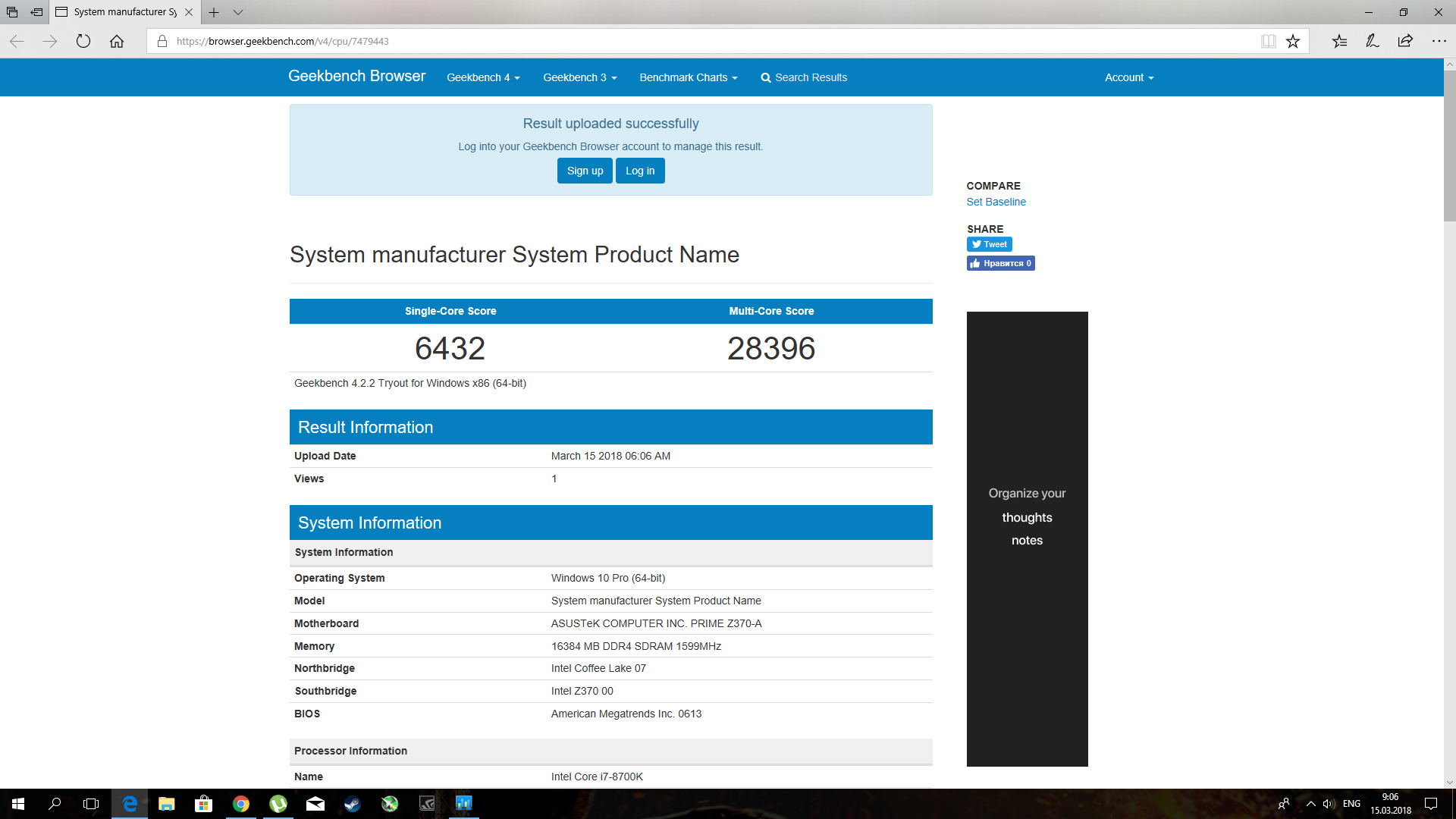Click the share icon in Edge toolbar
Viewport: 1456px width, 819px height.
(x=1405, y=41)
